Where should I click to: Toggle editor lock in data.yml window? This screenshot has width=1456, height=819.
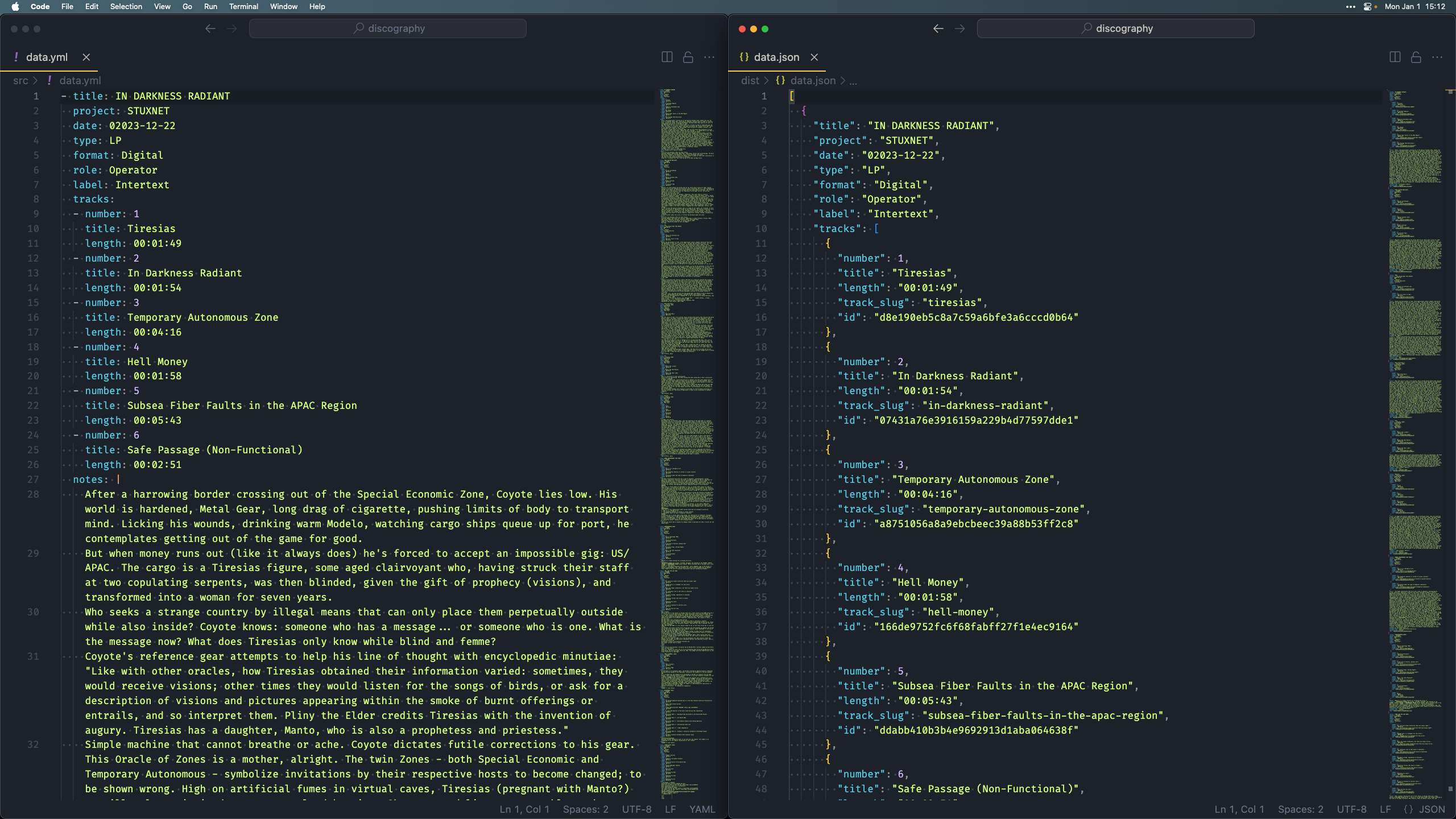pos(688,57)
